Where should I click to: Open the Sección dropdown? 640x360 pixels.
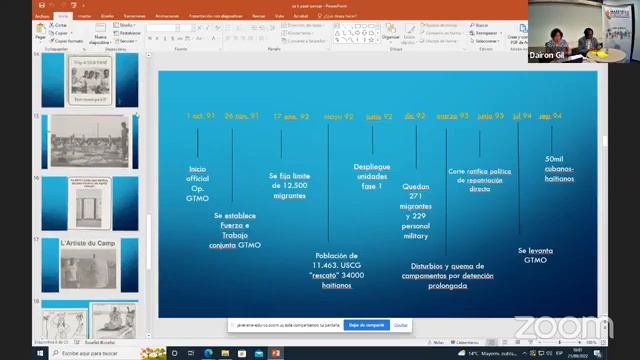[126, 41]
